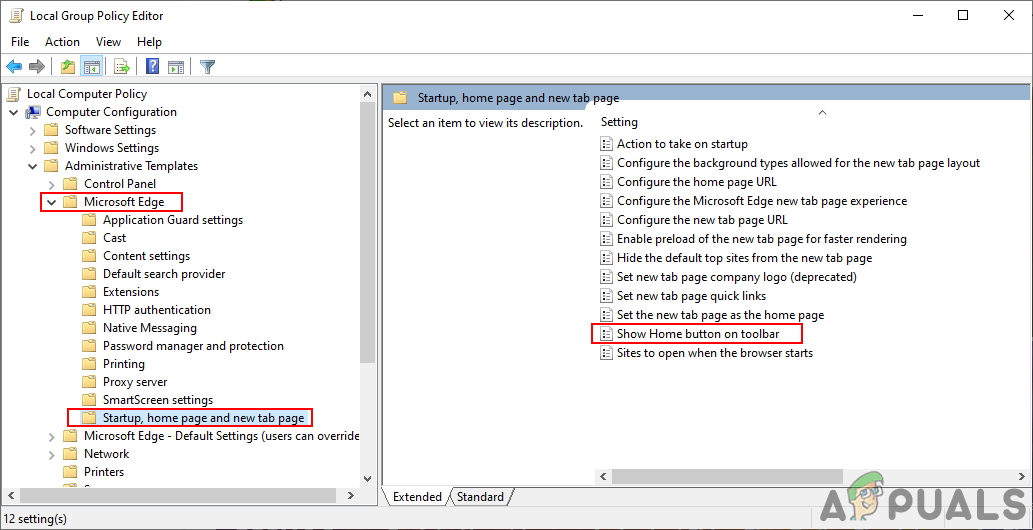
Task: Switch to the Extended tab
Action: pos(418,497)
